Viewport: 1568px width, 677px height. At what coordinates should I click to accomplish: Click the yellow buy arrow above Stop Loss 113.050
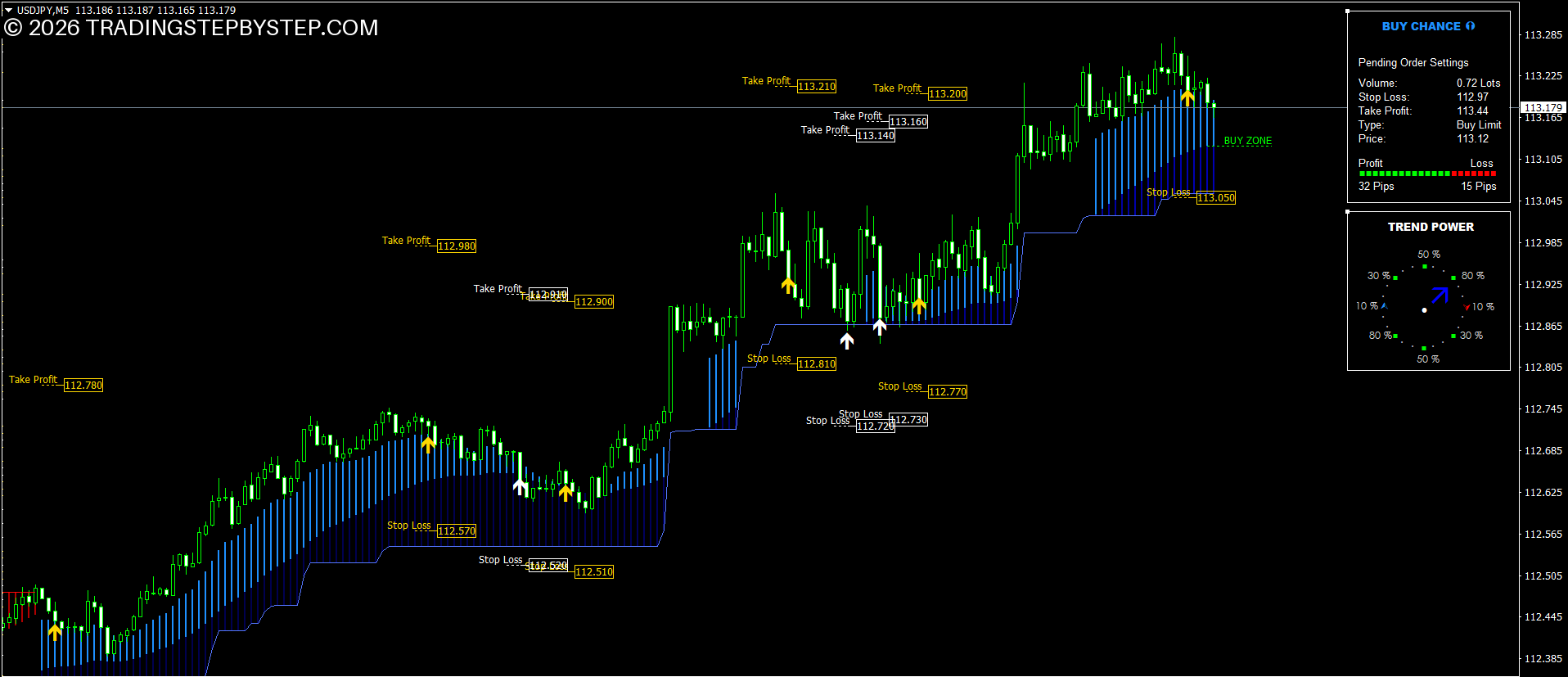point(1187,97)
